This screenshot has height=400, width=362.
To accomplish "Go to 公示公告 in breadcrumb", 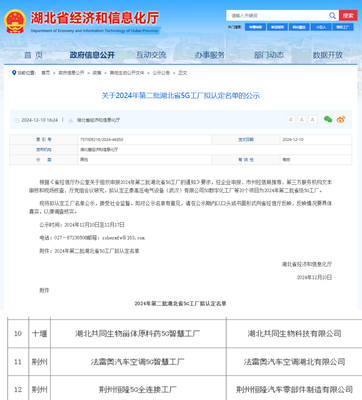I will click(x=161, y=73).
